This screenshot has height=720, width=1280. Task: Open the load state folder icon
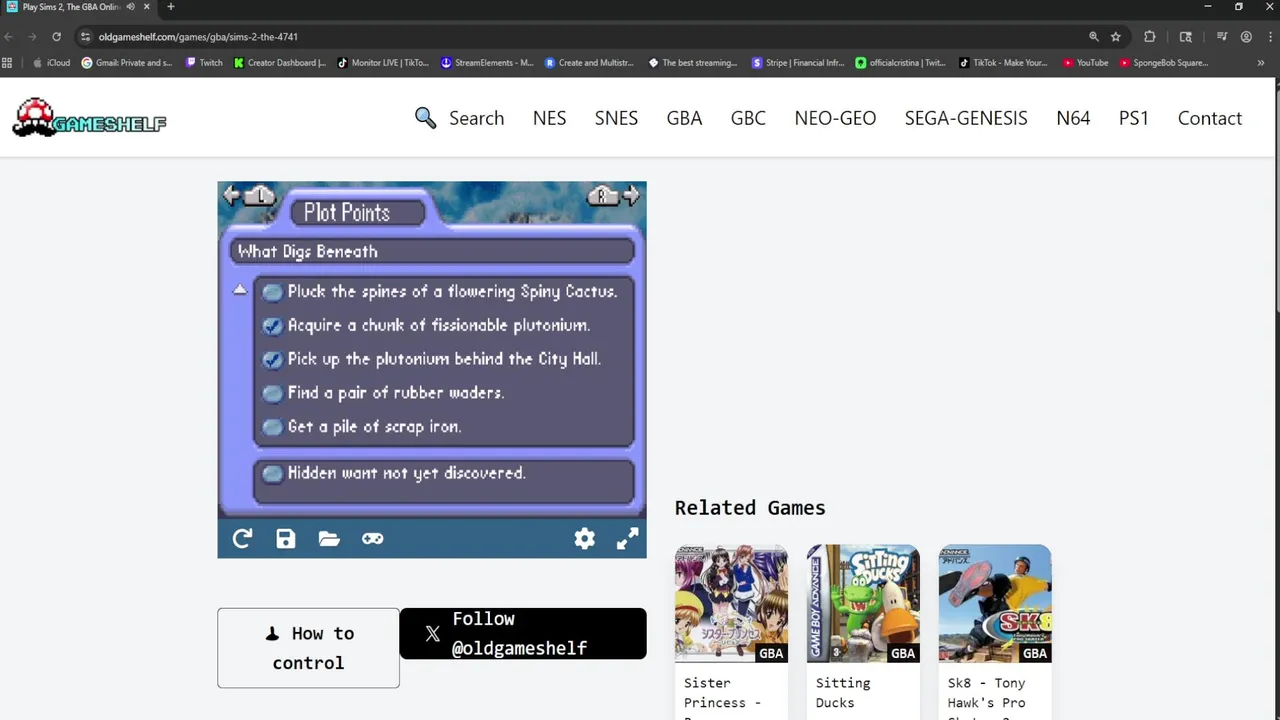click(329, 539)
